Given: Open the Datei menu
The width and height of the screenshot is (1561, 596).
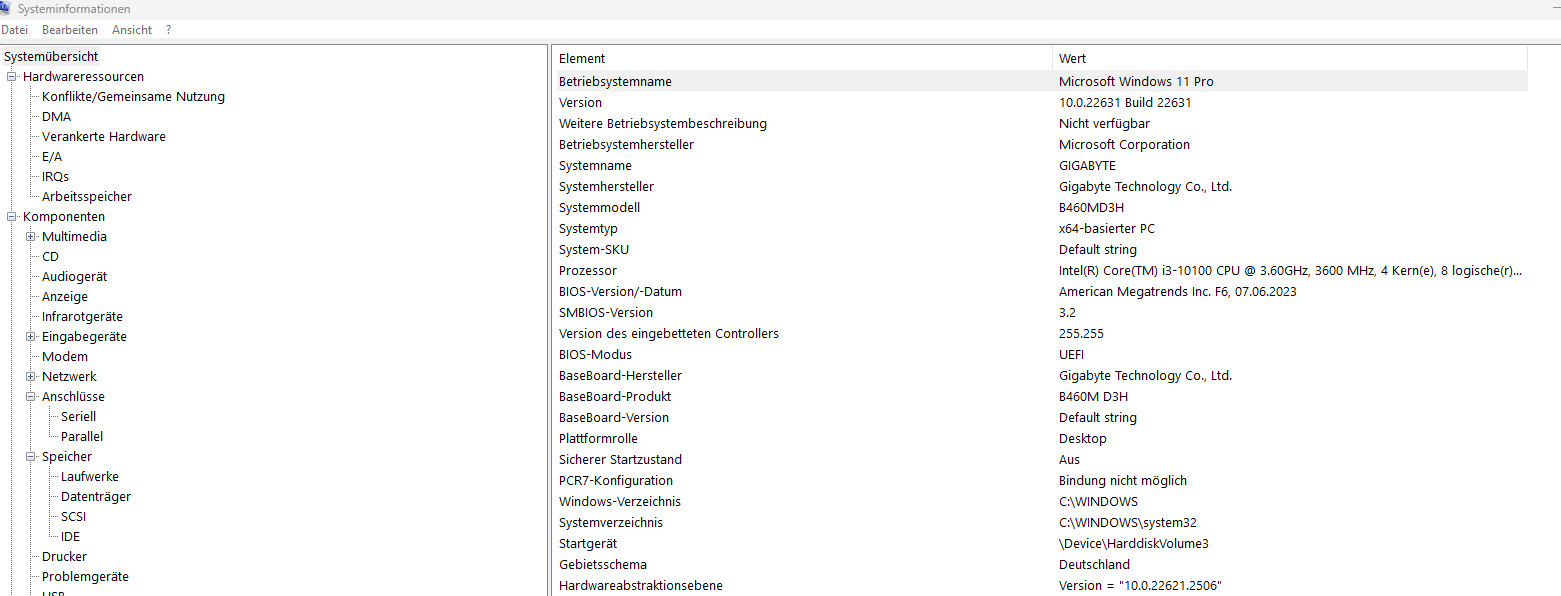Looking at the screenshot, I should point(14,30).
